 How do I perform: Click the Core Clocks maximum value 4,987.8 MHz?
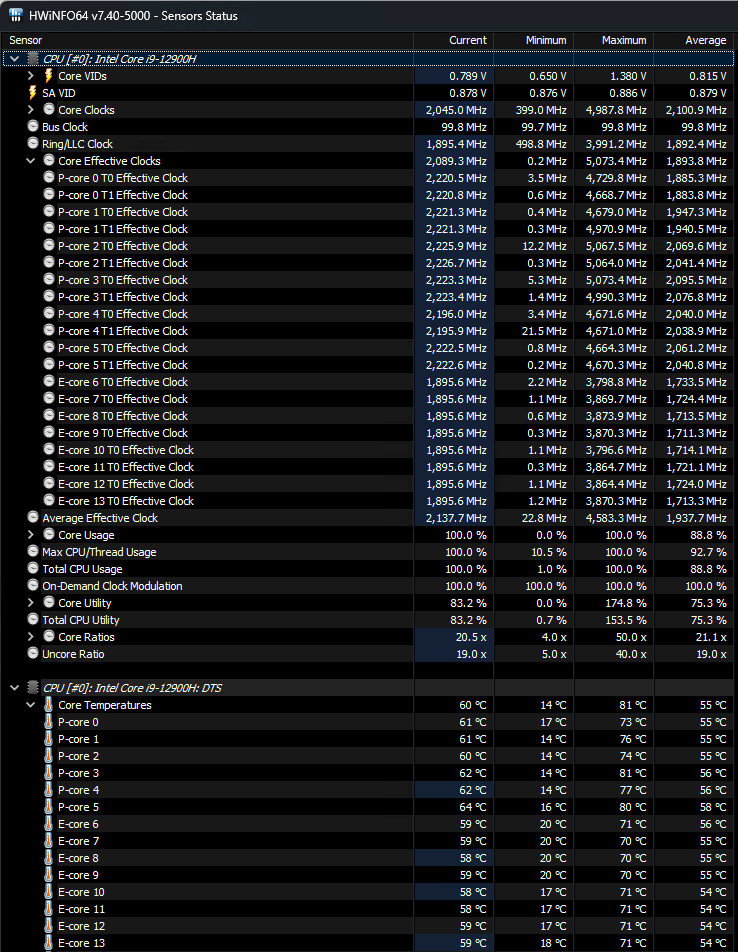pos(616,110)
